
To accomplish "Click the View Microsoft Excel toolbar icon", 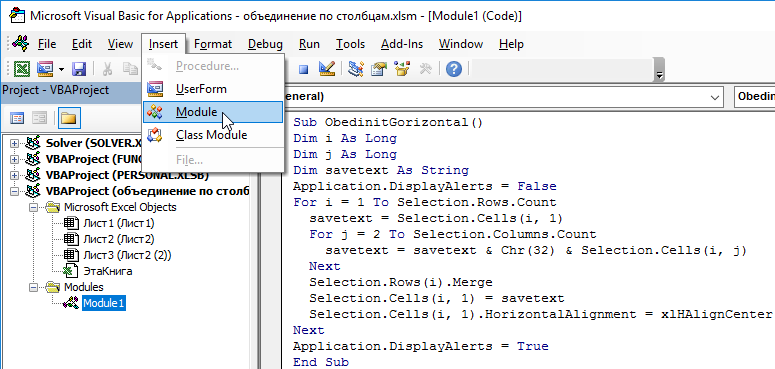I will (21, 69).
